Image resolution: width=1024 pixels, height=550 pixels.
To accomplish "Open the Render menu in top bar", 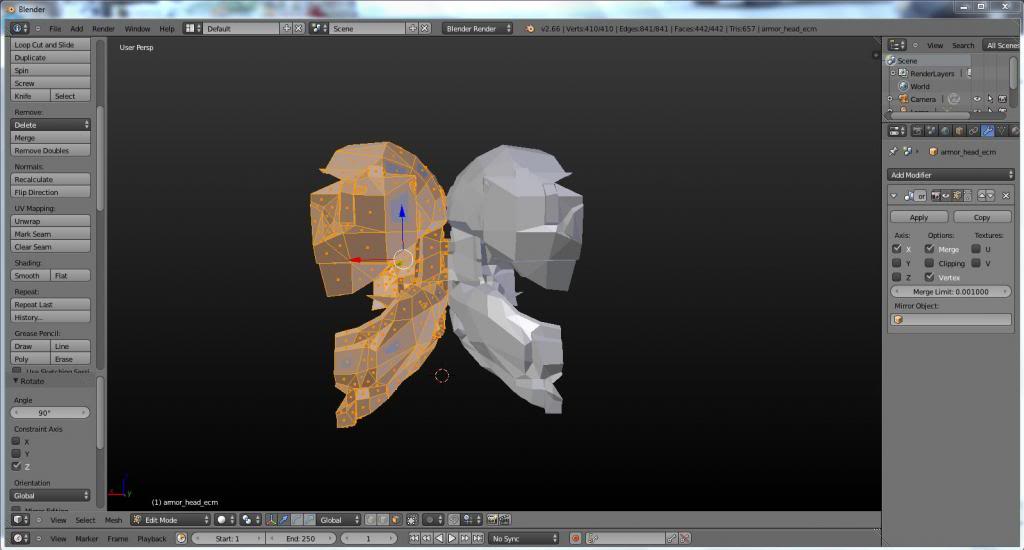I will [x=103, y=29].
